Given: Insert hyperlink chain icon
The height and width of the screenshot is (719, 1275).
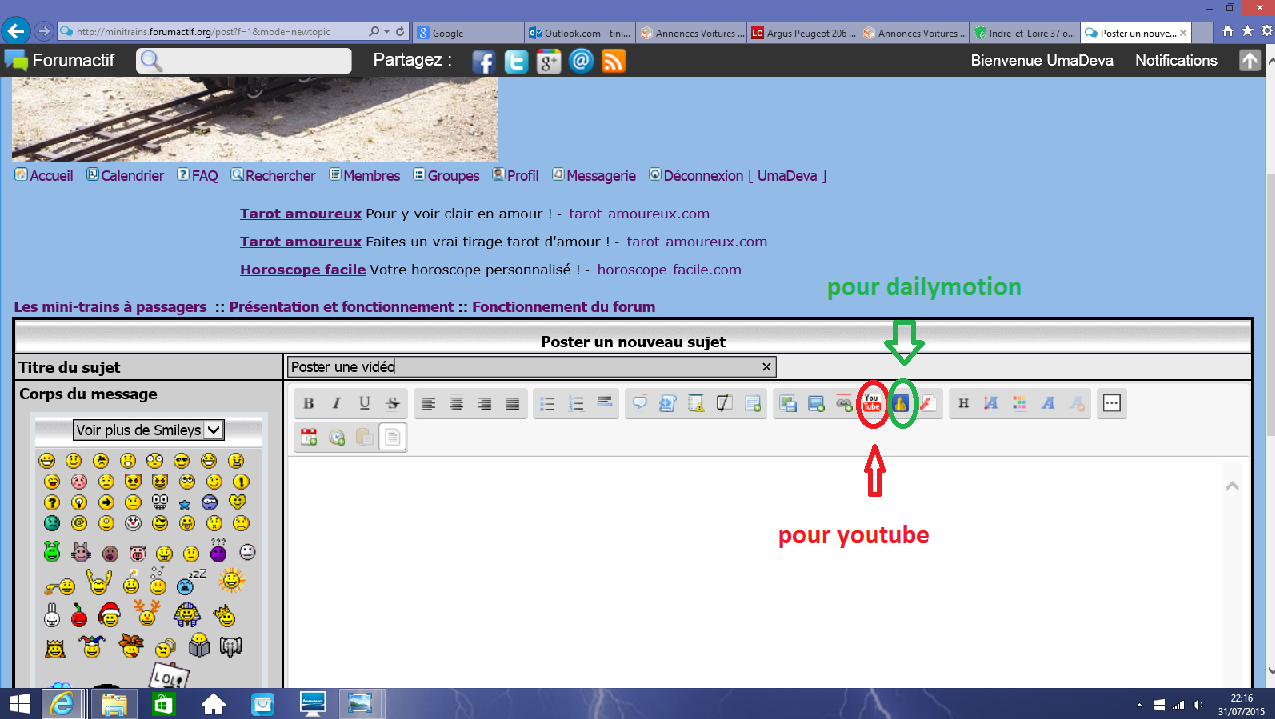Looking at the screenshot, I should (845, 404).
